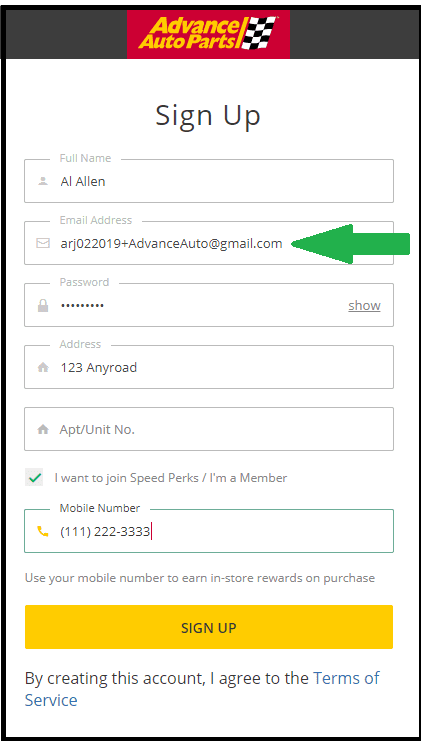Click the Advance Auto Parts logo

tap(208, 34)
